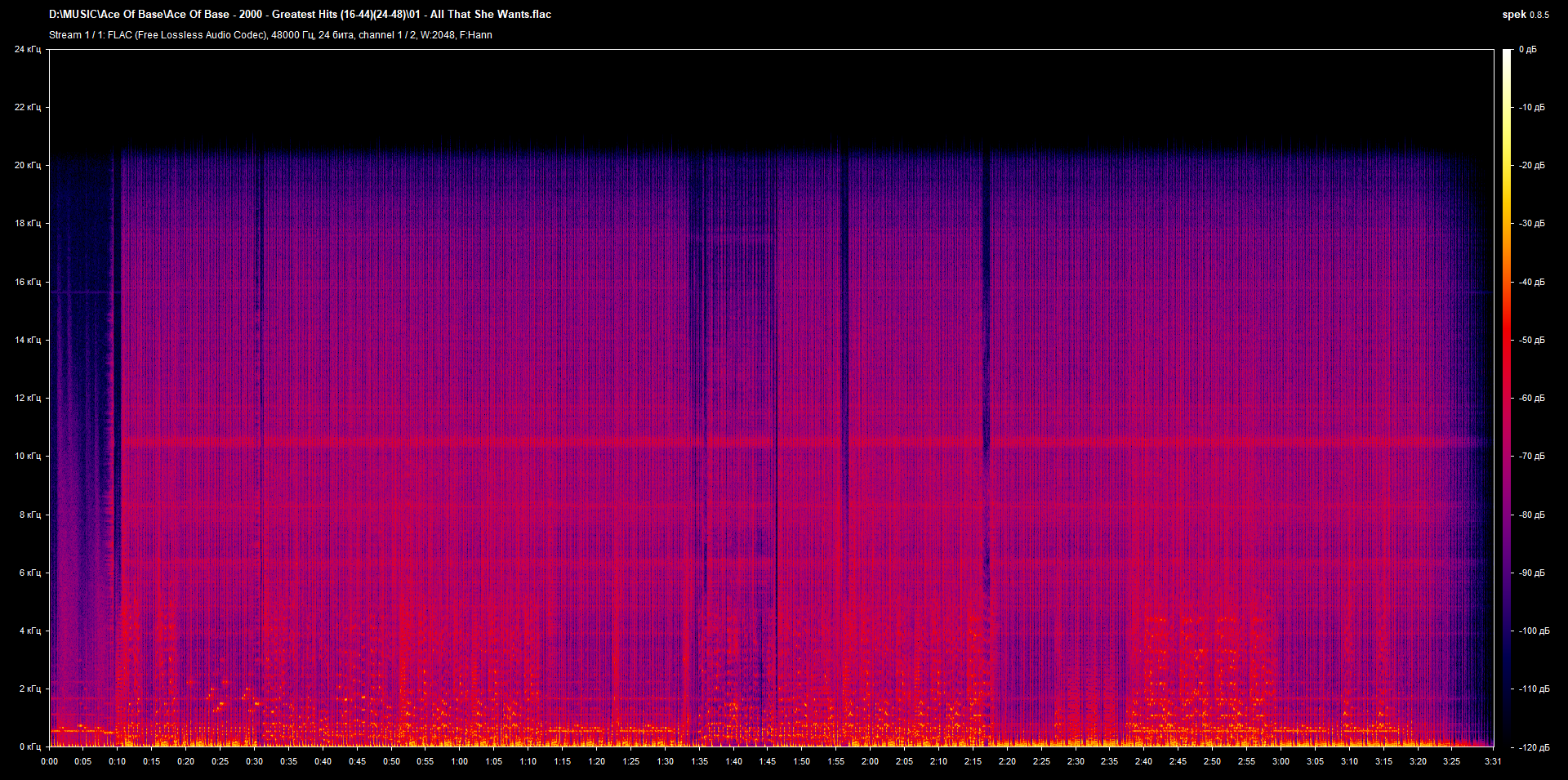
Task: Click the 0 кГц label at axis bottom
Action: (30, 747)
